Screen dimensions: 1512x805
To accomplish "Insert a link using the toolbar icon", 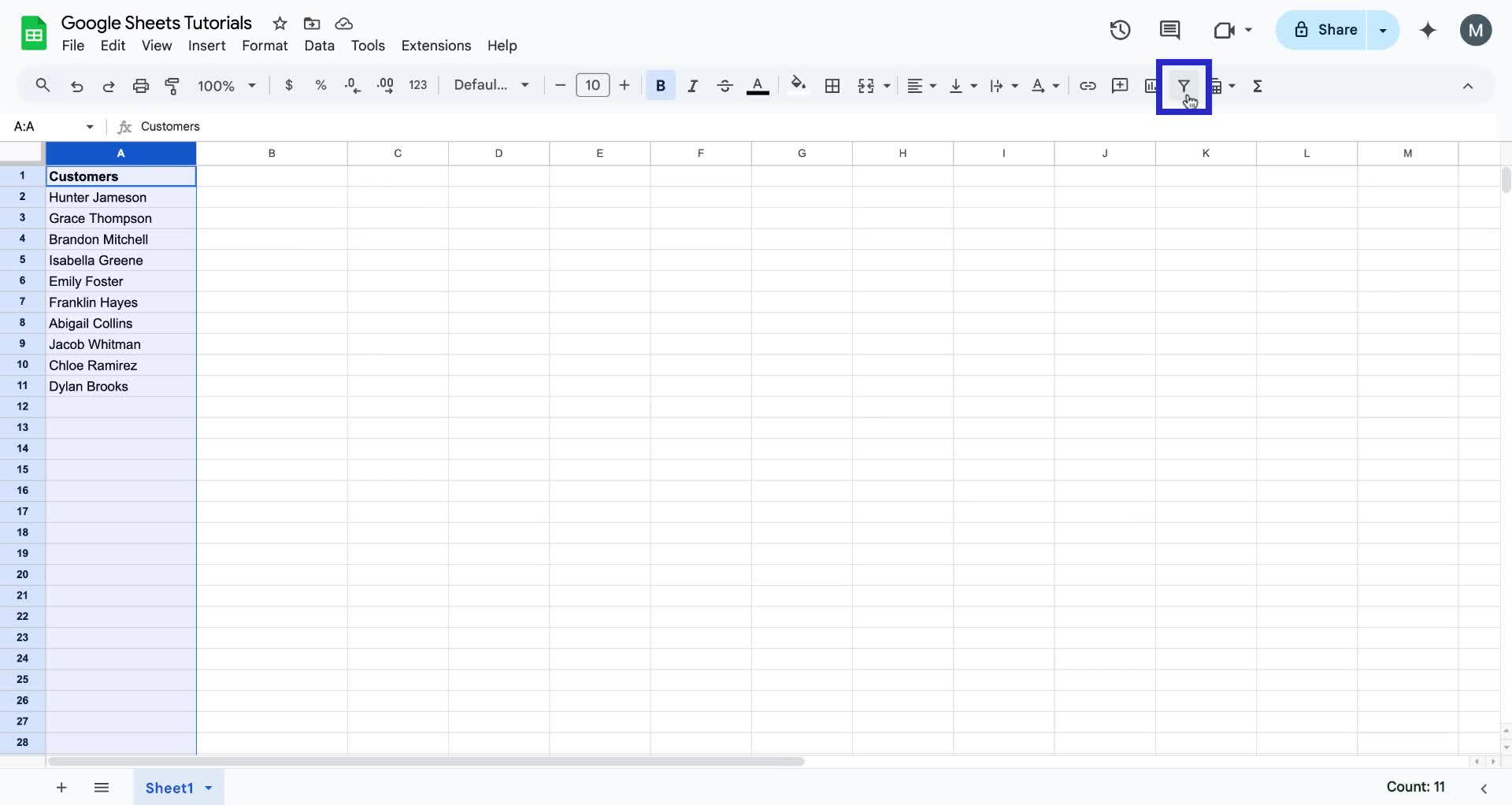I will pyautogui.click(x=1088, y=86).
